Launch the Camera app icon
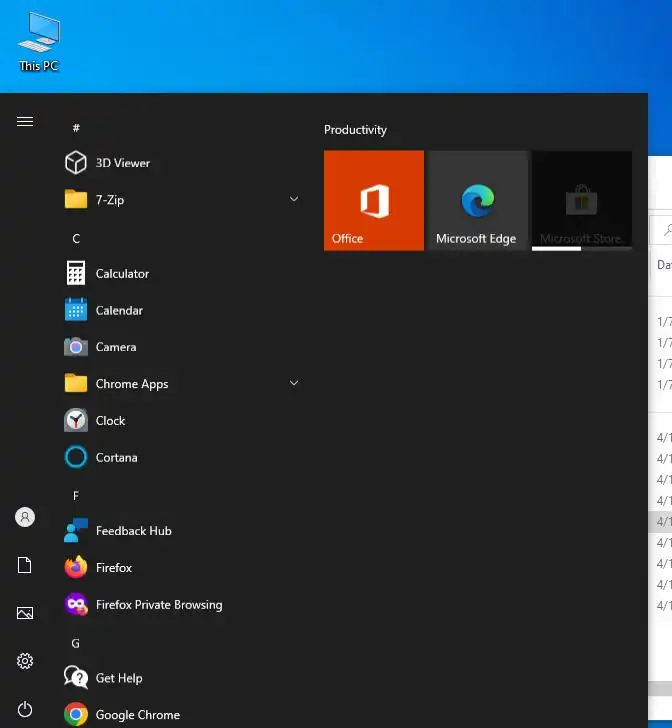Viewport: 672px width, 728px height. pyautogui.click(x=76, y=347)
